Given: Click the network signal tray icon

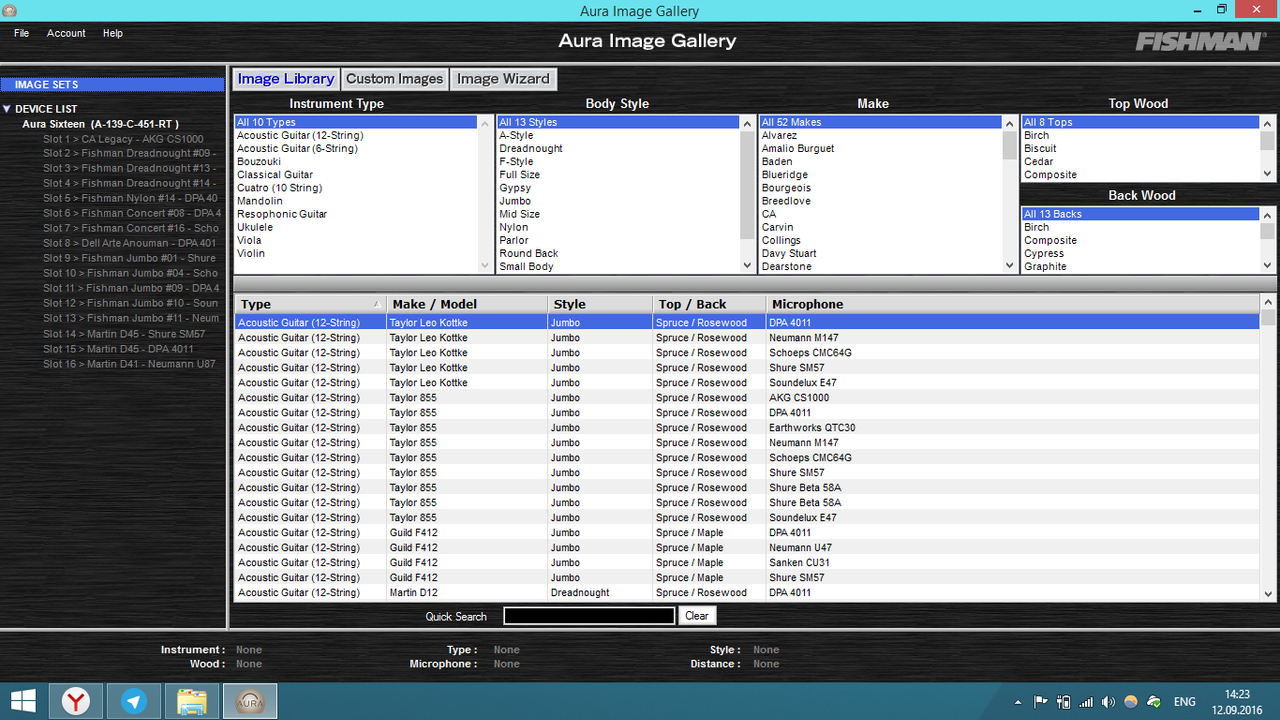Looking at the screenshot, I should point(1086,702).
